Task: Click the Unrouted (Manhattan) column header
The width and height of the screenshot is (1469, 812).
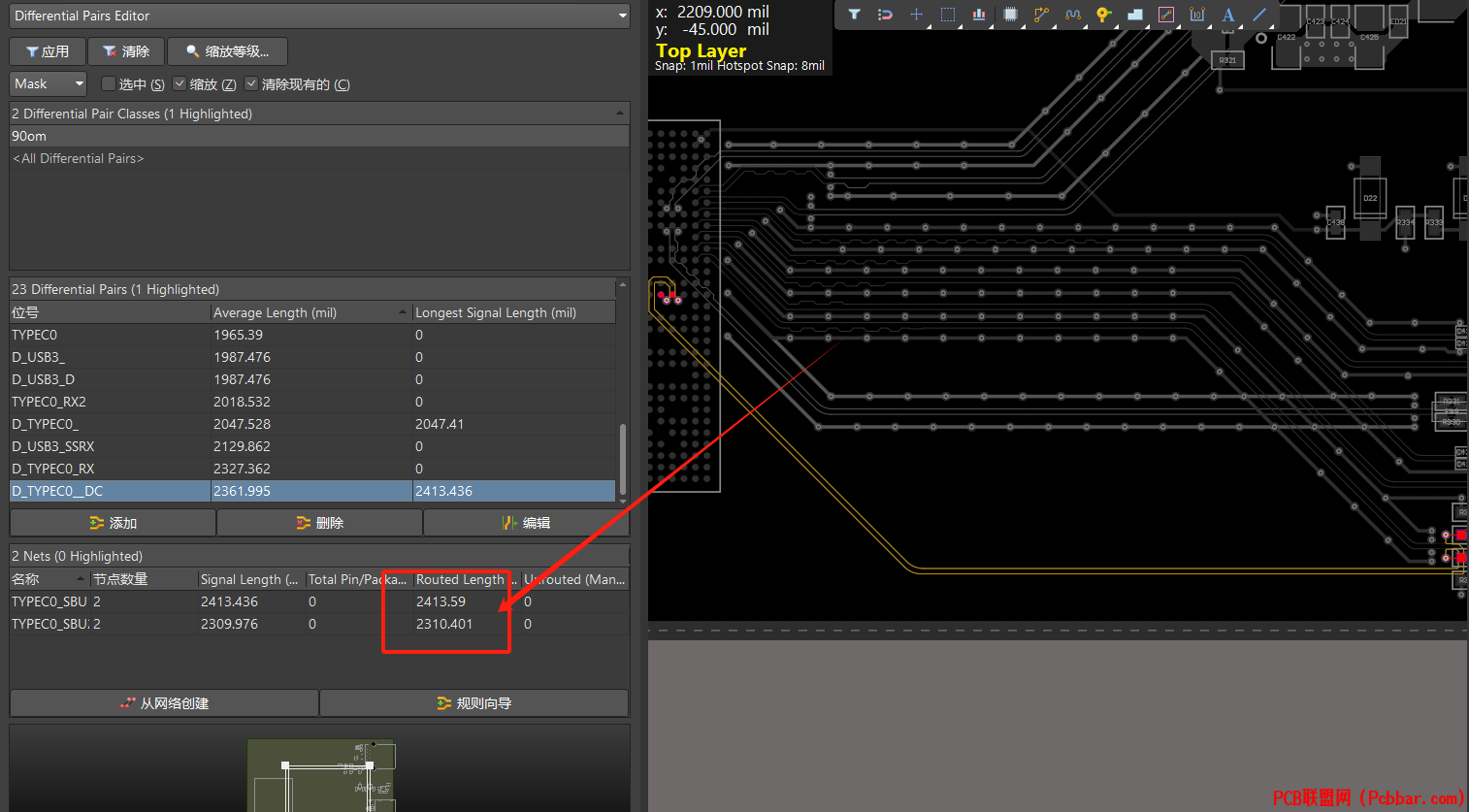Action: point(575,579)
